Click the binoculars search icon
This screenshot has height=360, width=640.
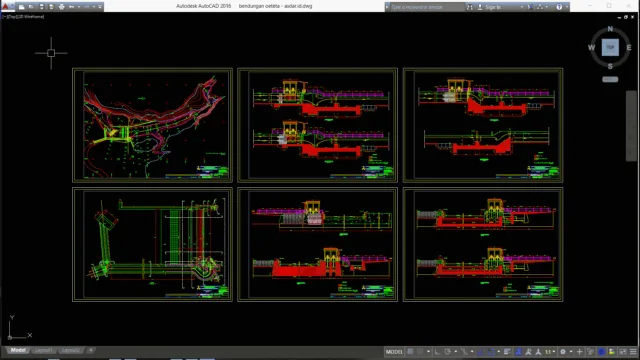(470, 7)
